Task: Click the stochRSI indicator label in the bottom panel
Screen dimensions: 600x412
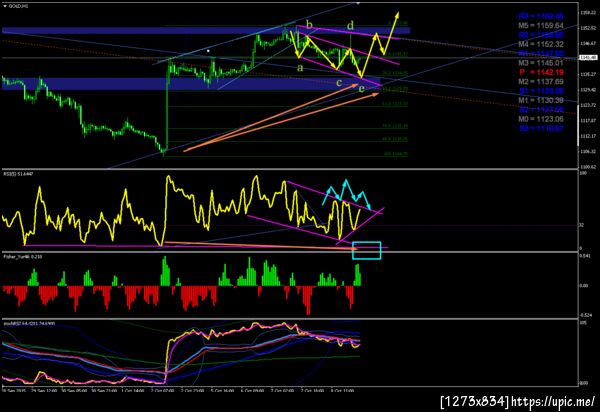Action: [x=29, y=324]
